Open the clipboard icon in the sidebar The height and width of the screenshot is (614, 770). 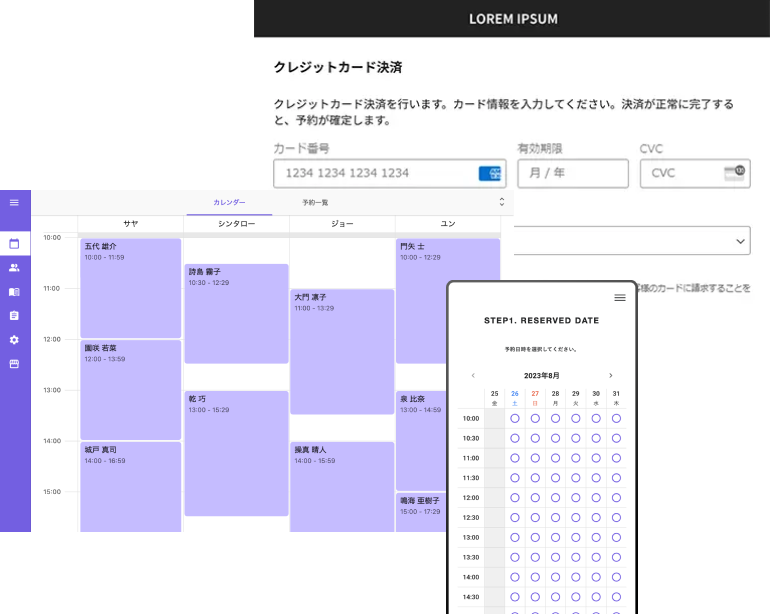point(14,316)
